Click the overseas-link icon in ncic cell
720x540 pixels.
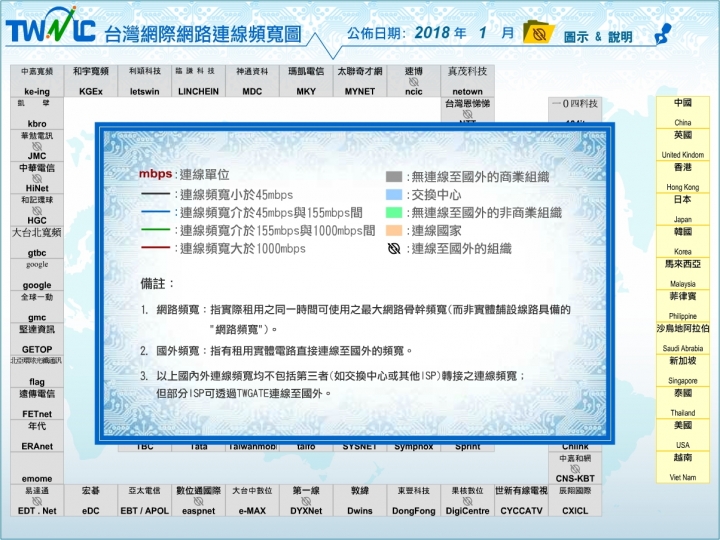414,81
